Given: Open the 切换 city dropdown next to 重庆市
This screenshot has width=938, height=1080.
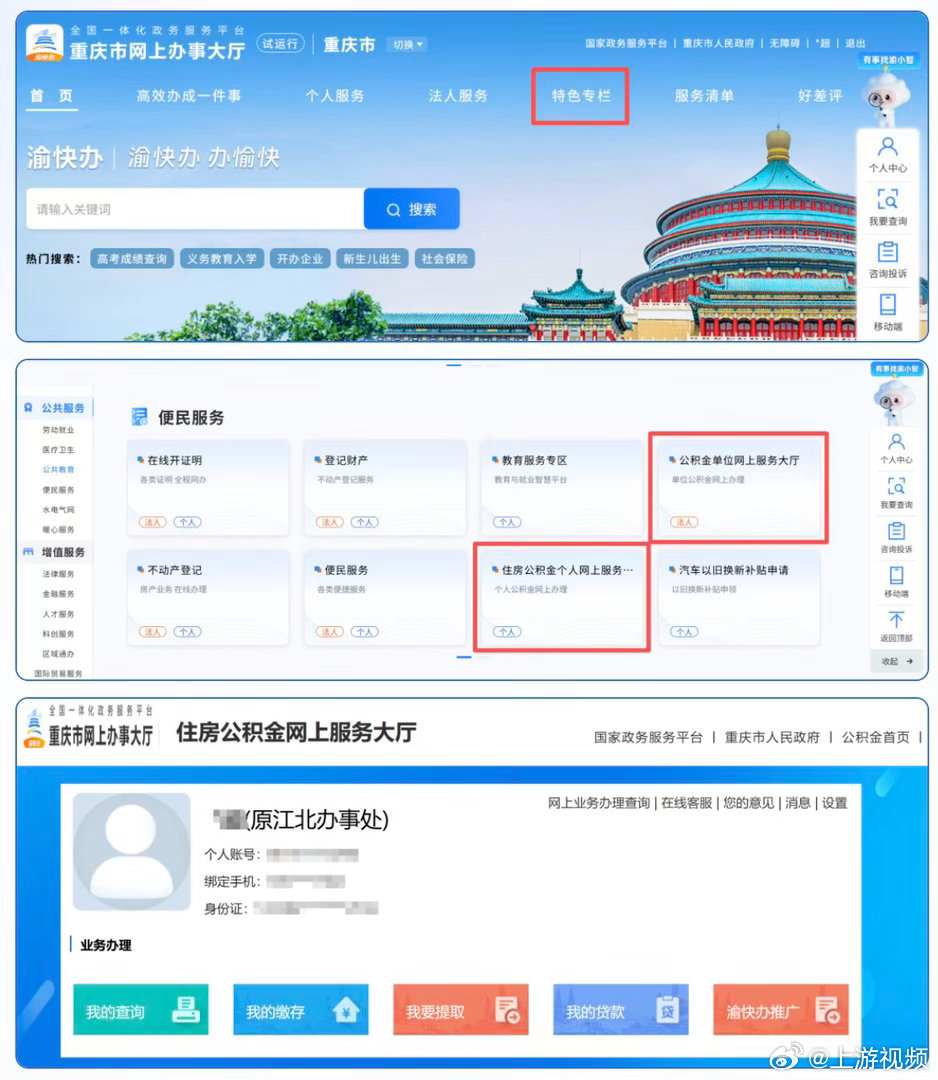Looking at the screenshot, I should 407,45.
